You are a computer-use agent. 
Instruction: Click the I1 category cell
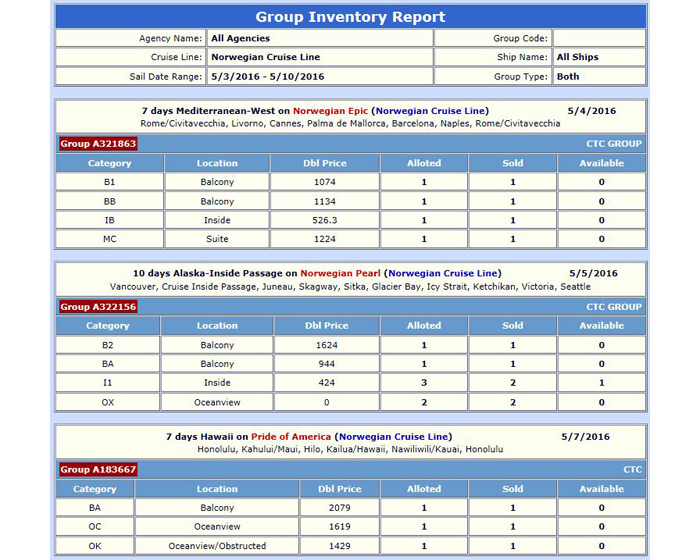tap(108, 383)
